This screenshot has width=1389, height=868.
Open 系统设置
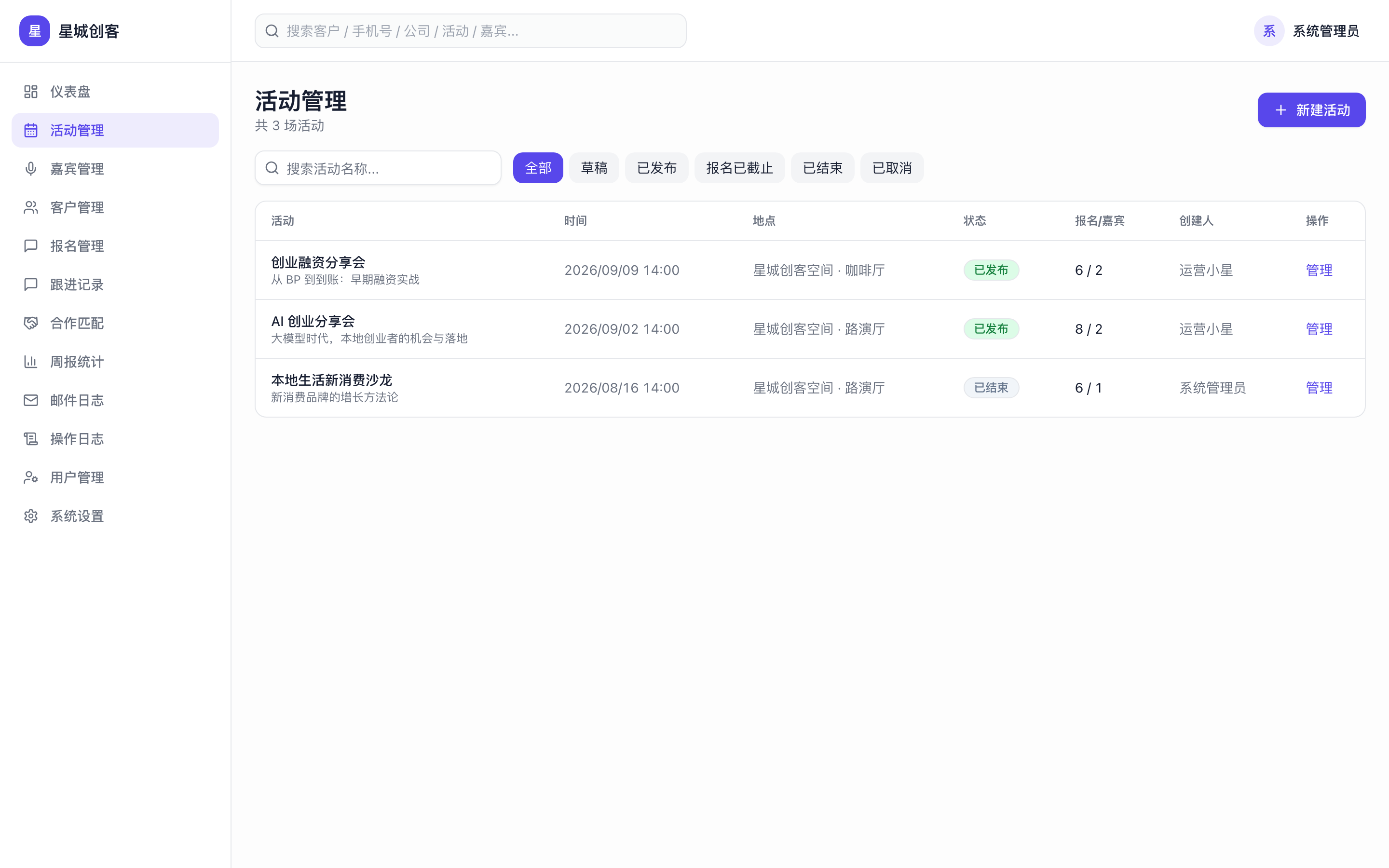(115, 516)
